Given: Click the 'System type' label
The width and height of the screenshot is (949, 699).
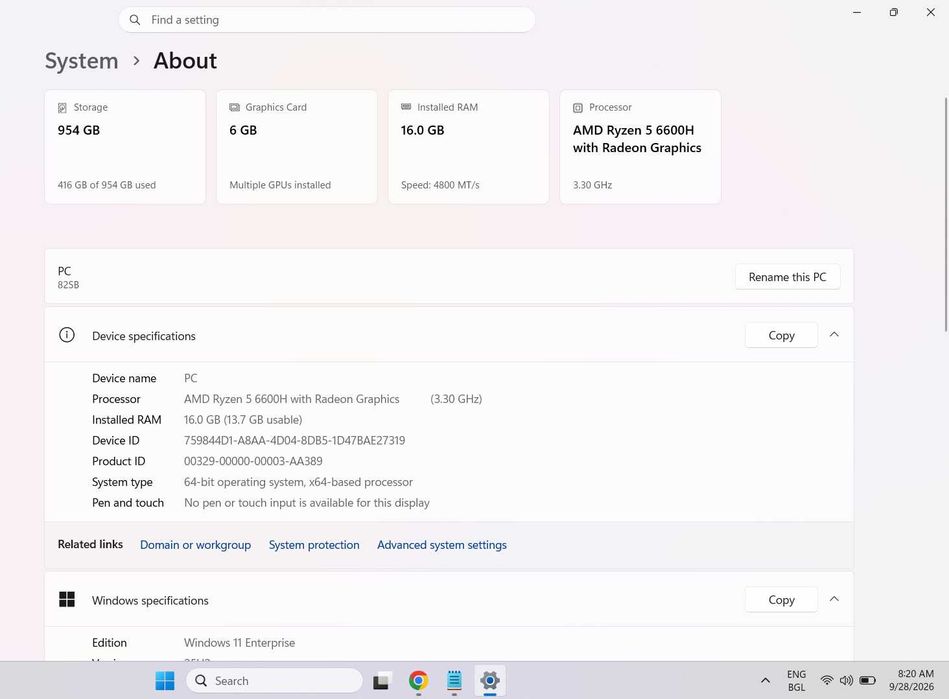Looking at the screenshot, I should [x=122, y=482].
